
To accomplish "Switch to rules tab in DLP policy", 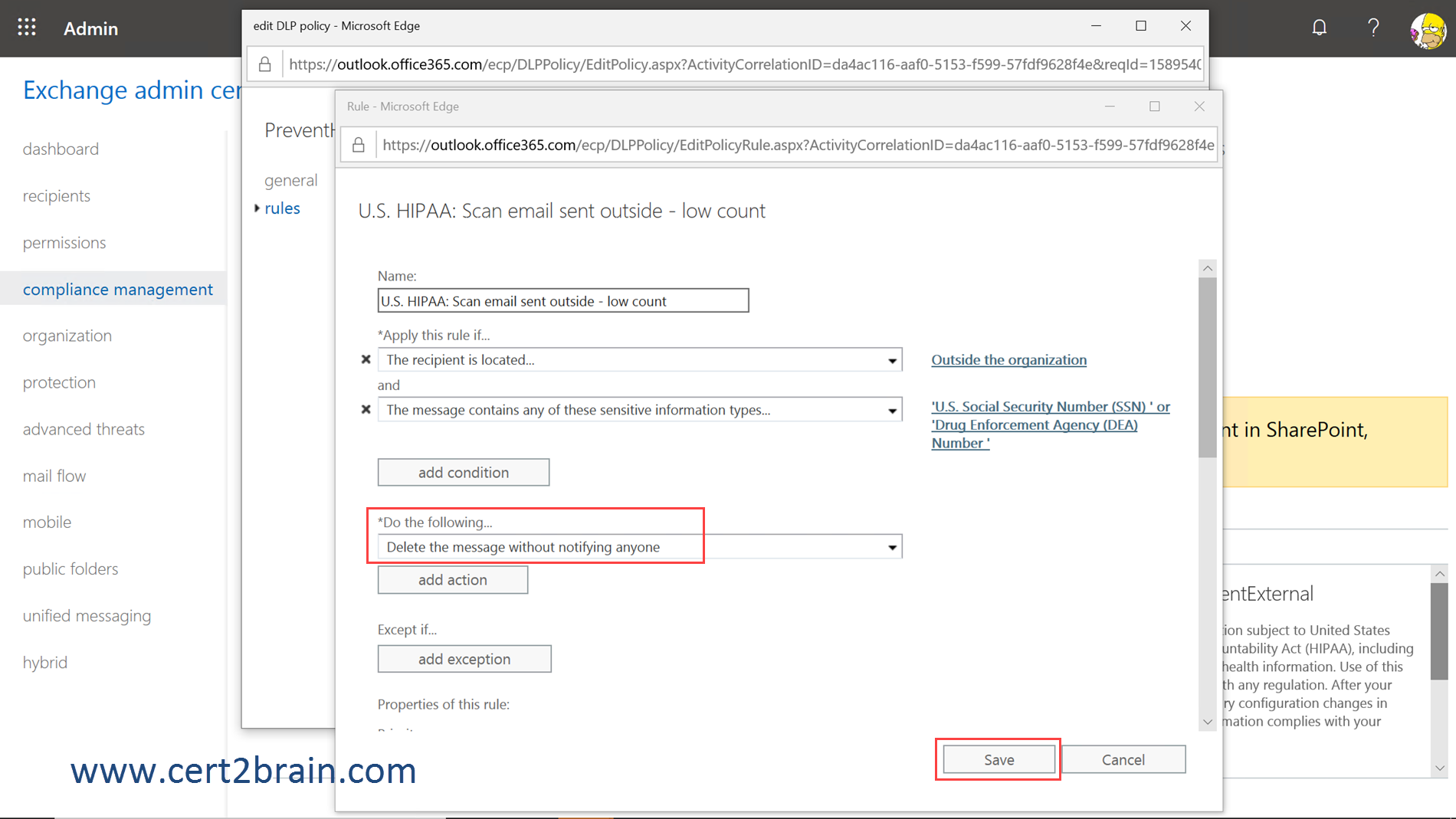I will 282,208.
